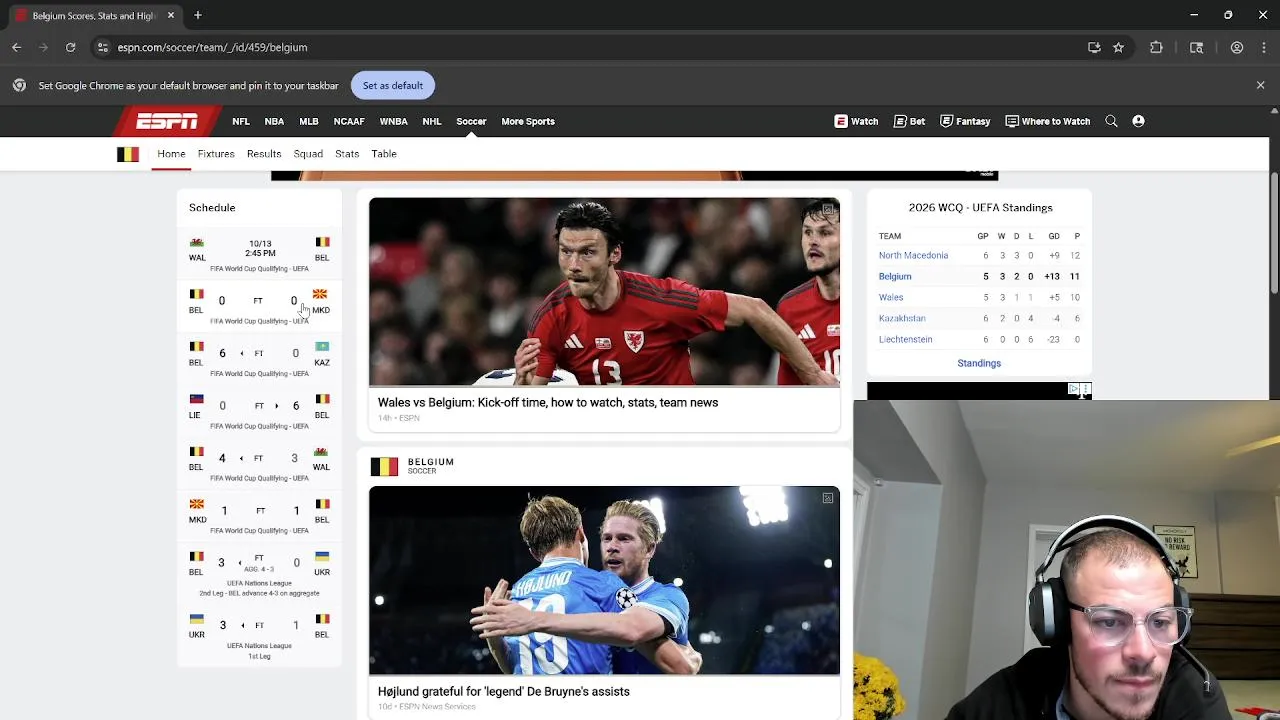The image size is (1280, 720).
Task: Open the Wales player article image
Action: (x=604, y=291)
